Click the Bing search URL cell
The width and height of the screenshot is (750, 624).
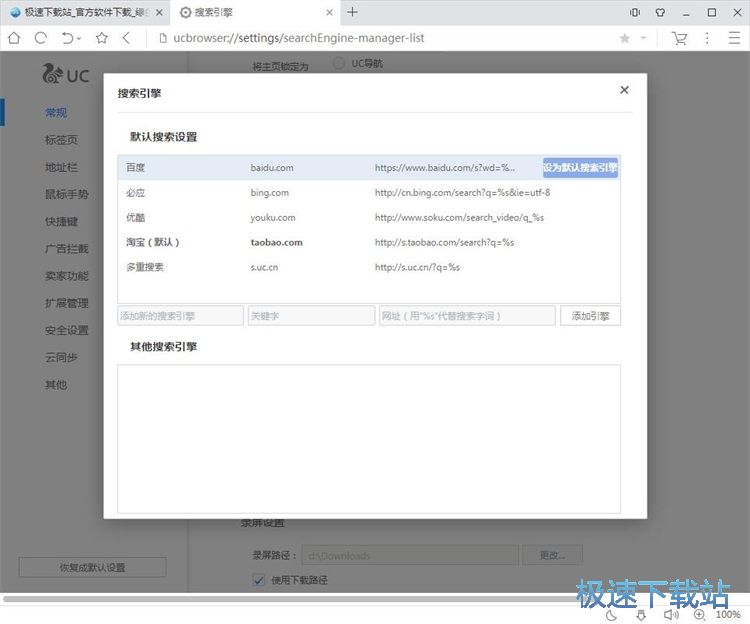point(463,193)
